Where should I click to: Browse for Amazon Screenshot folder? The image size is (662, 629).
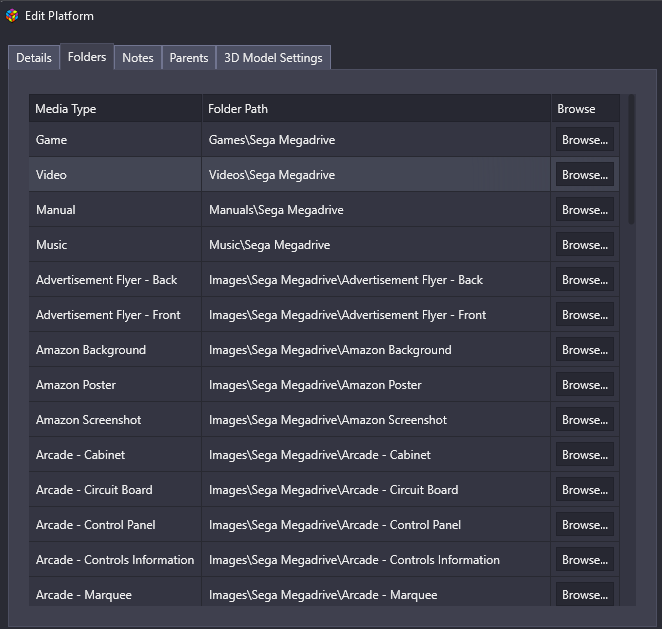(585, 420)
